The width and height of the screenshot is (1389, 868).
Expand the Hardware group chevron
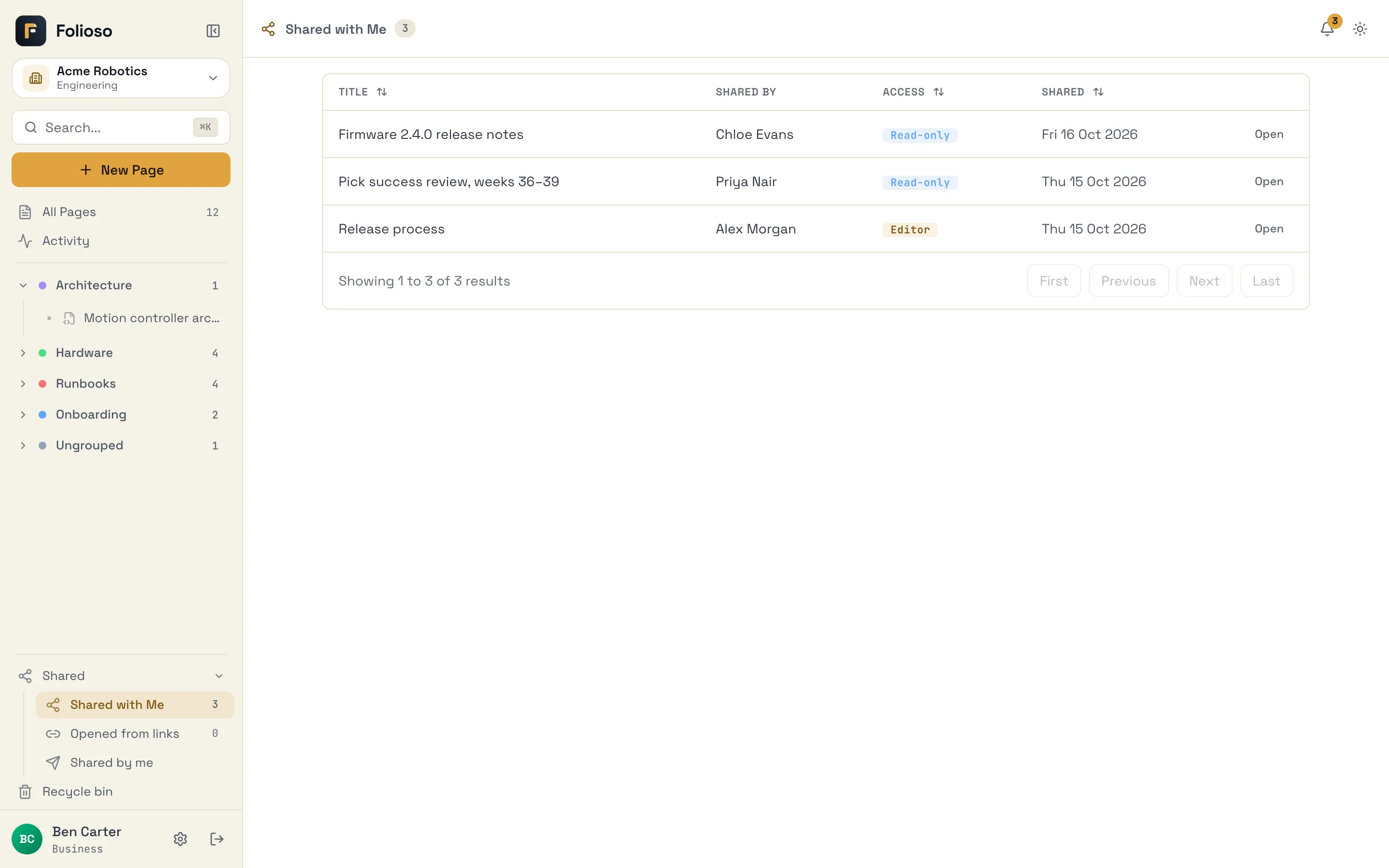click(23, 353)
